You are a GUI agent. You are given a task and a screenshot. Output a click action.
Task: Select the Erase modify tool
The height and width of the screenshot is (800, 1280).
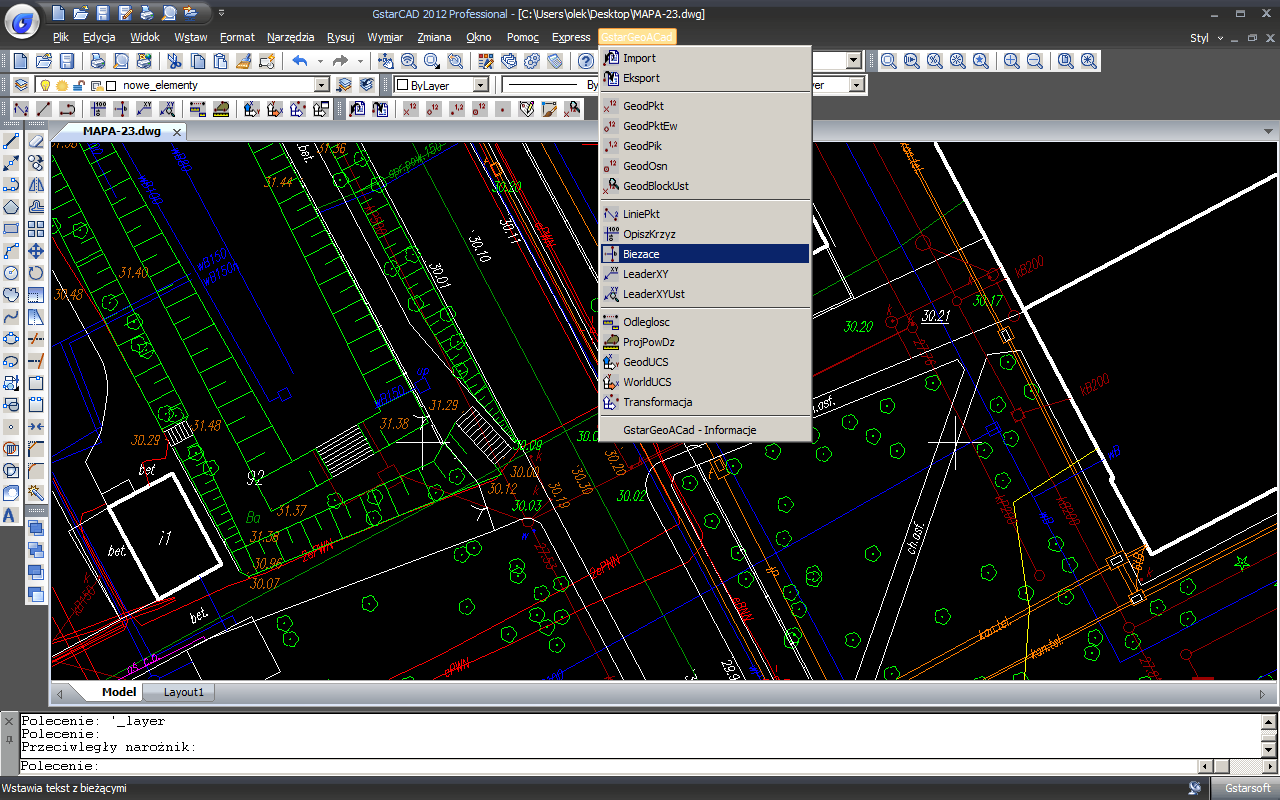pos(36,141)
